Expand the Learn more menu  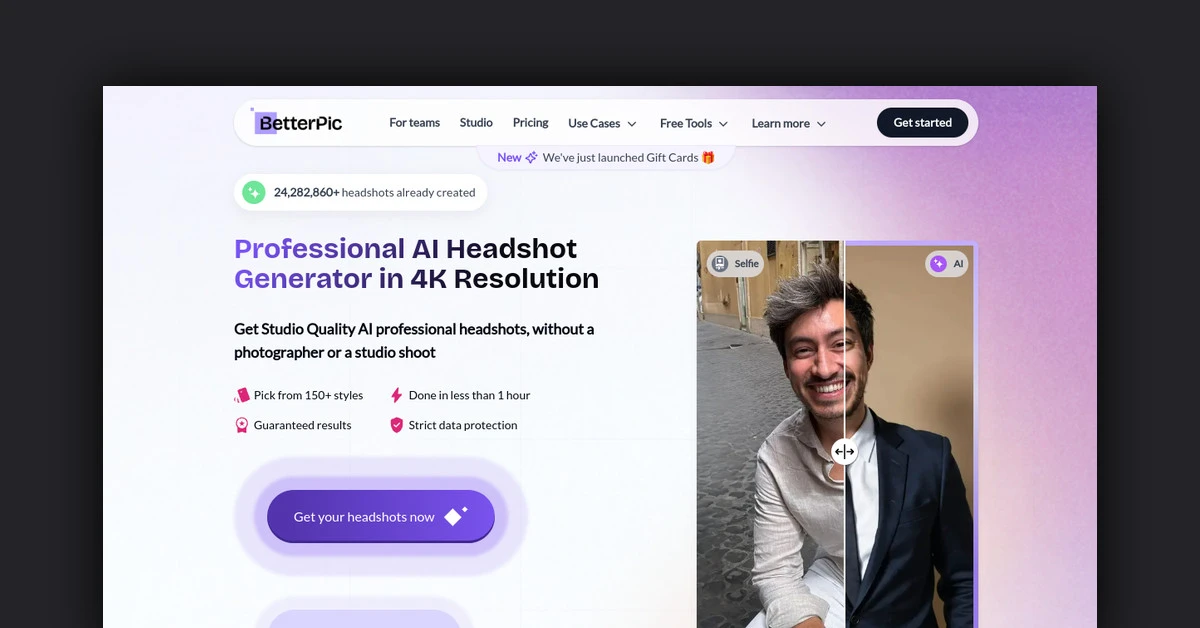pyautogui.click(x=788, y=123)
